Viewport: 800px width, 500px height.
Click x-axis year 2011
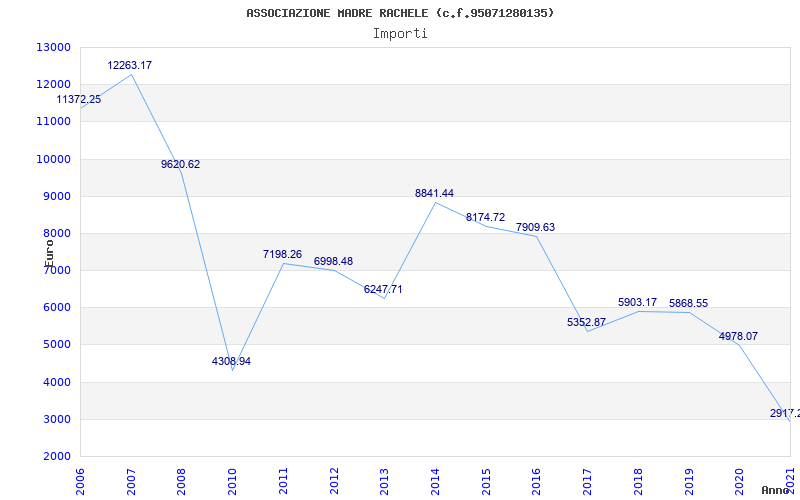283,482
